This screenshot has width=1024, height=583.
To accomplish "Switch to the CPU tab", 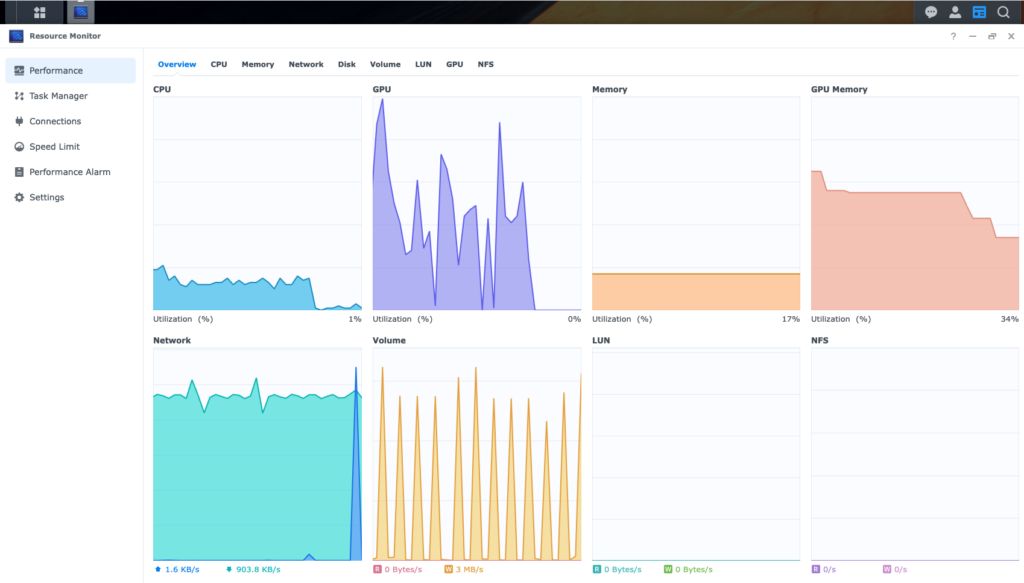I will coord(218,64).
